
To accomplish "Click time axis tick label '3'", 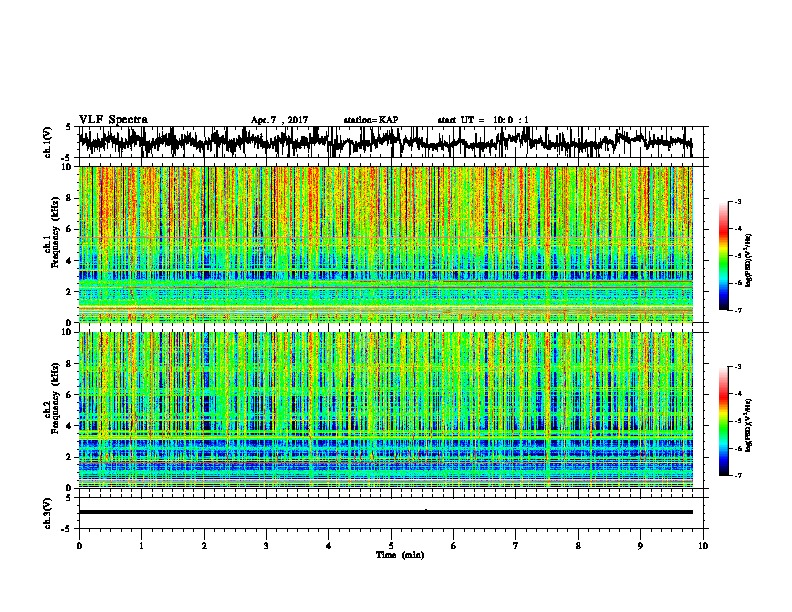I will pos(266,546).
